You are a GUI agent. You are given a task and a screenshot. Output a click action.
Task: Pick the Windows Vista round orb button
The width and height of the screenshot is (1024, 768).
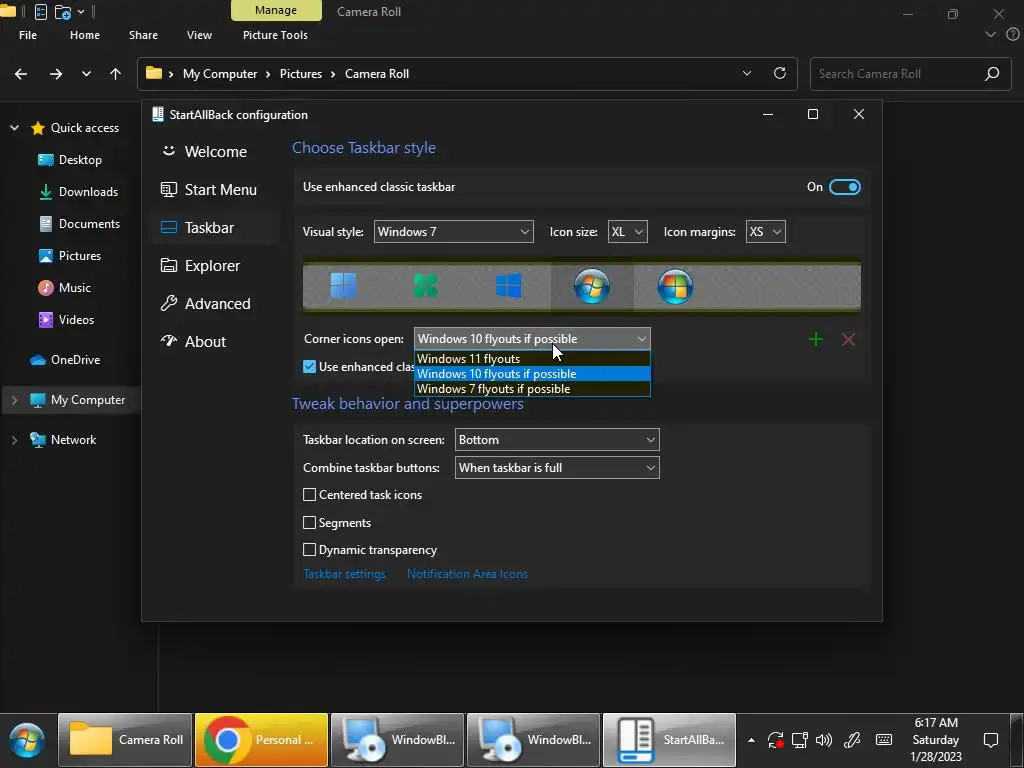tap(675, 286)
